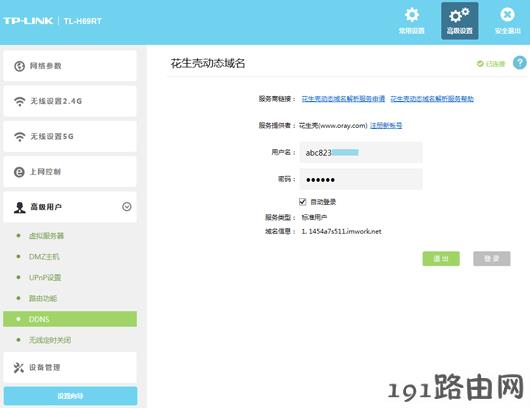Open 花生壳动态域名解析服务帮助 link
The height and width of the screenshot is (408, 530).
[x=432, y=99]
